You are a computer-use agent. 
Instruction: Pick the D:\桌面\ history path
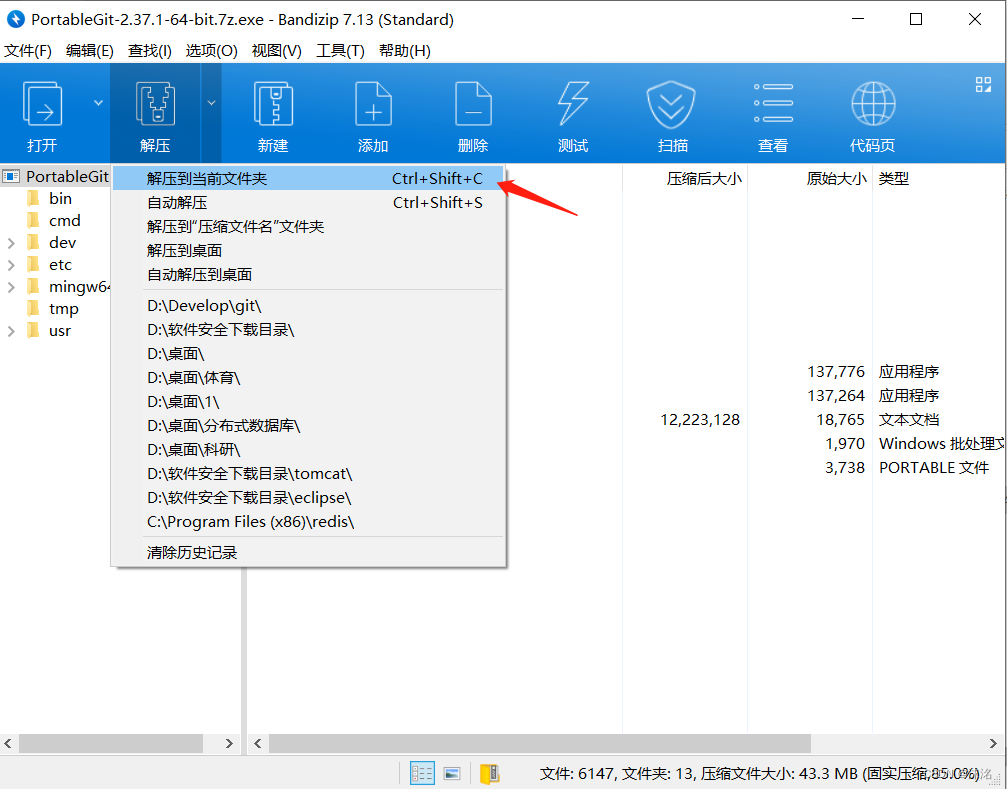(308, 354)
